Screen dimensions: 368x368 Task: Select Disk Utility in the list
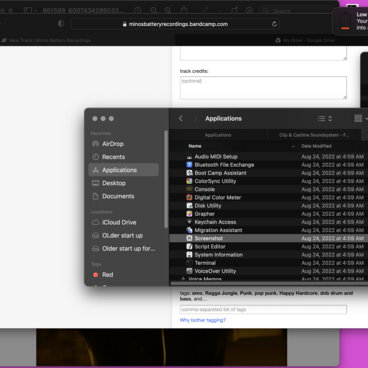coord(208,206)
